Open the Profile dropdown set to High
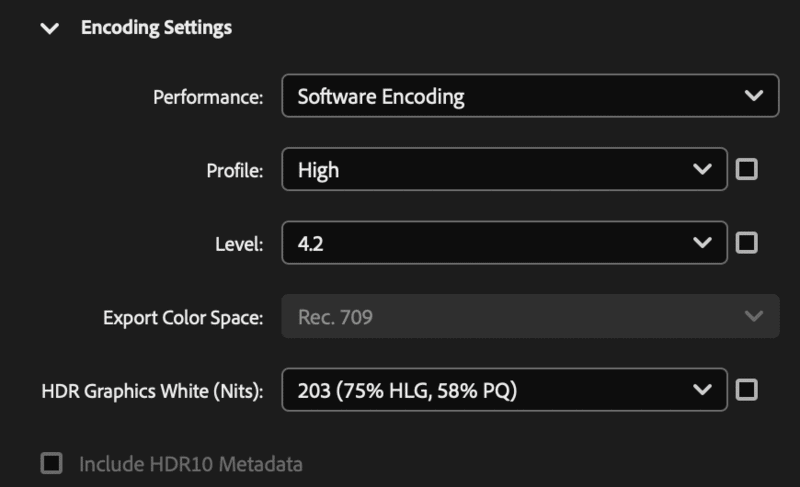This screenshot has height=487, width=800. 490,170
